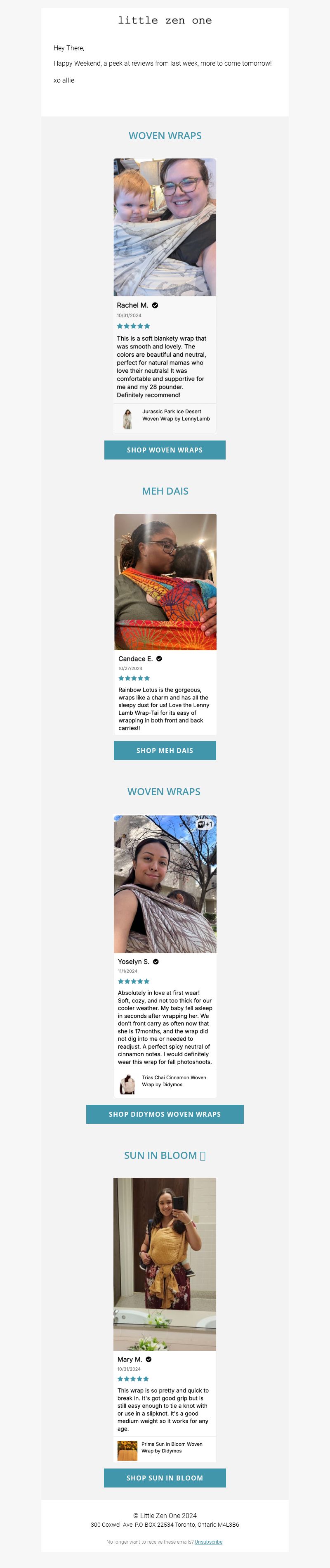
Task: Click Mary M.'s verified badge icon
Action: coord(149,1359)
